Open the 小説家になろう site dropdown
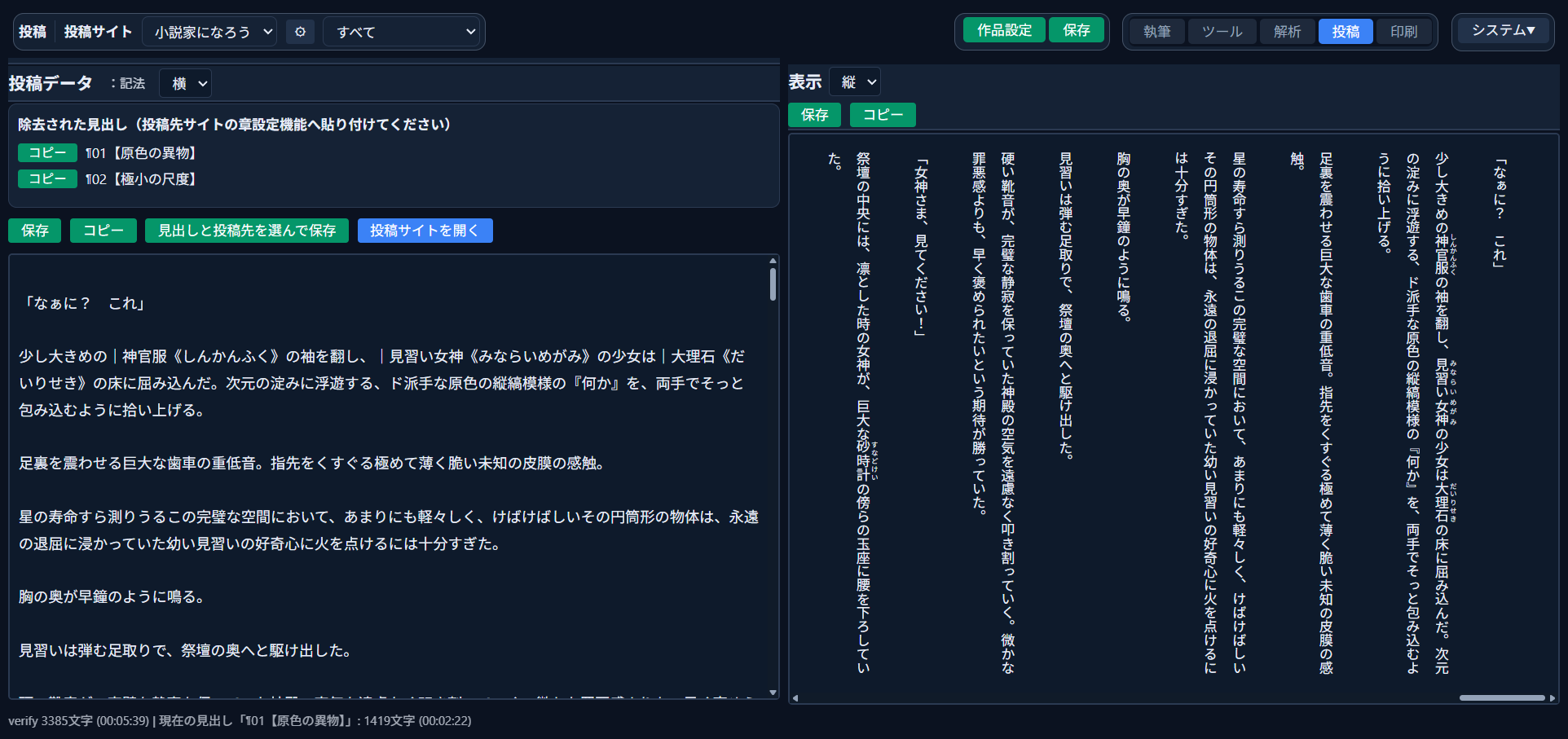Screen dimensions: 1568x739 click(209, 32)
